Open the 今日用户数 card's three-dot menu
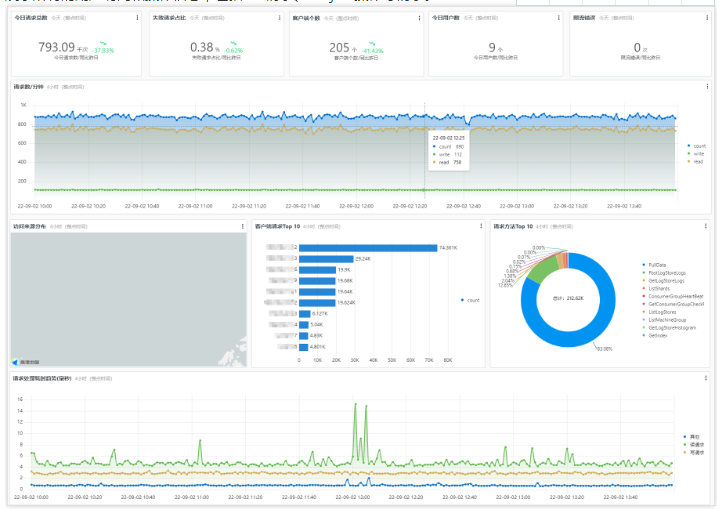This screenshot has height=510, width=722. coord(559,18)
